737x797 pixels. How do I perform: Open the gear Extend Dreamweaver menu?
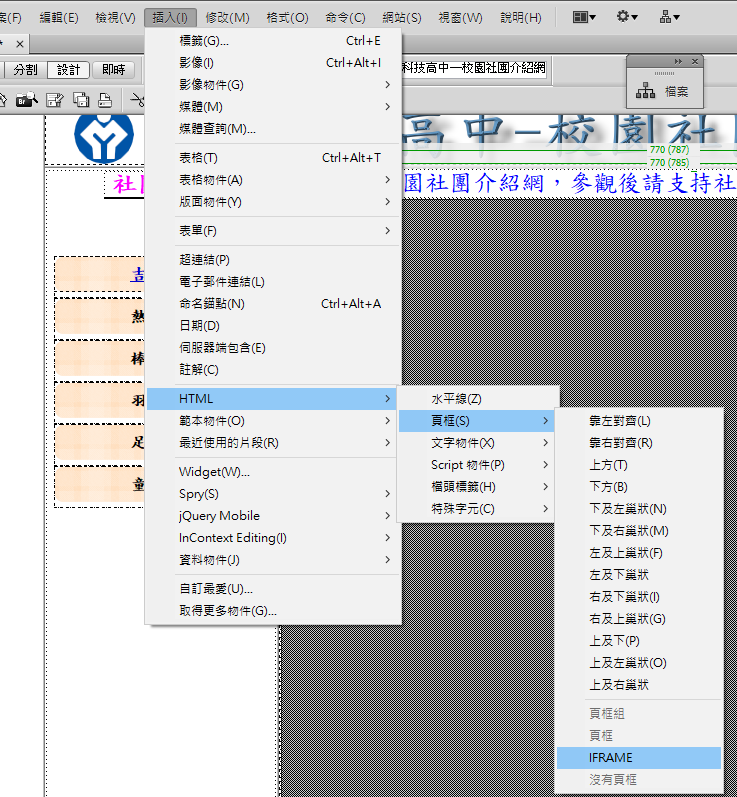point(627,17)
